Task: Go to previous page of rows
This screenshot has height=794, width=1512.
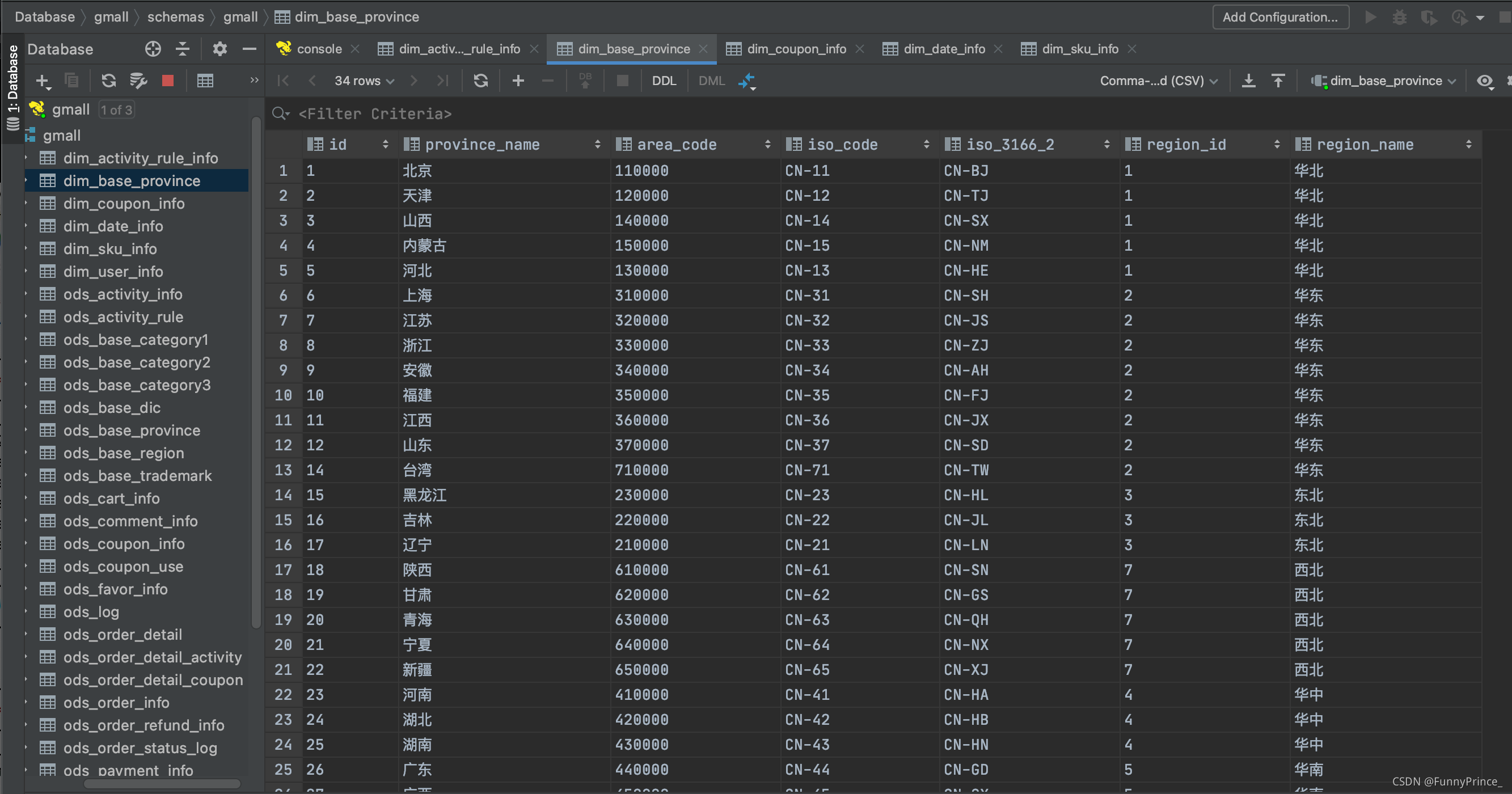Action: coord(312,81)
